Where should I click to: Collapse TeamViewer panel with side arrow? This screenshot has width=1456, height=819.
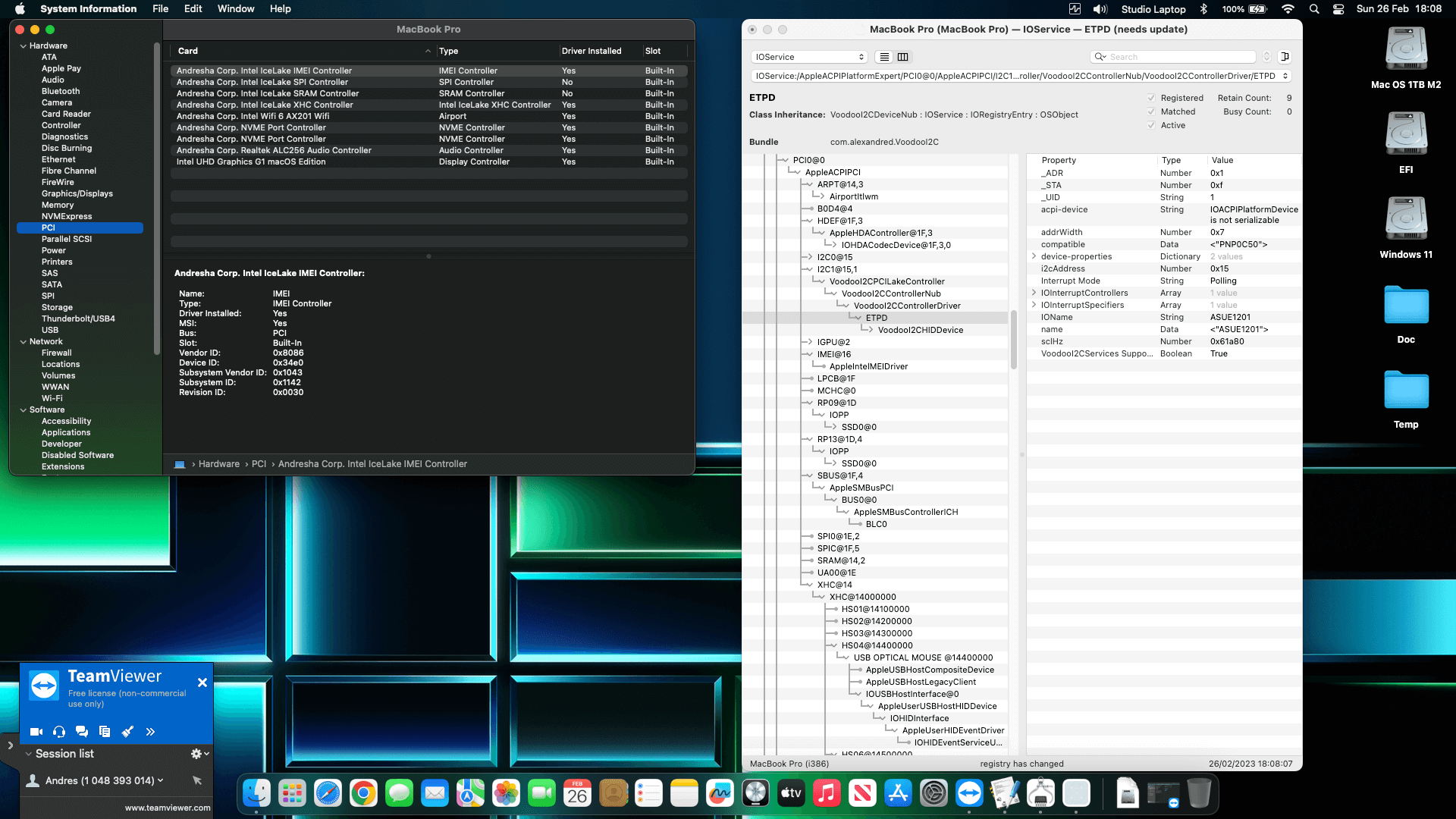[10, 745]
